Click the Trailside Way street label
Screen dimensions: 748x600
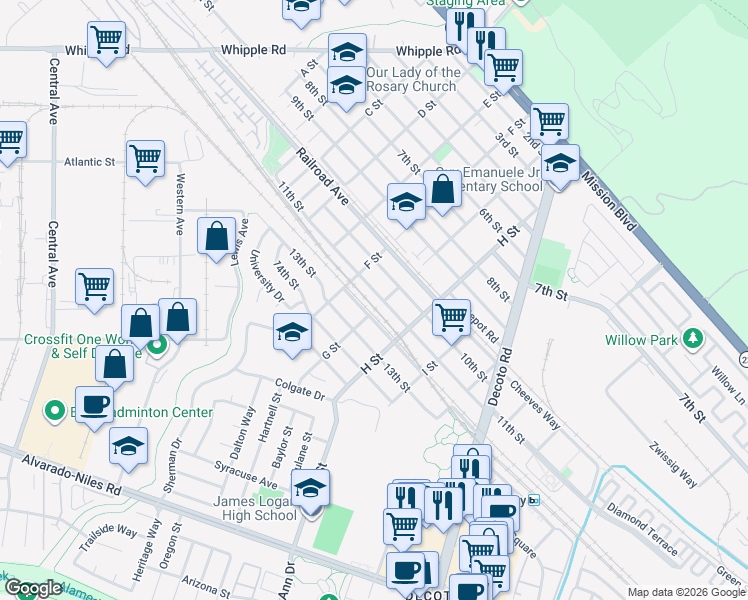[108, 537]
